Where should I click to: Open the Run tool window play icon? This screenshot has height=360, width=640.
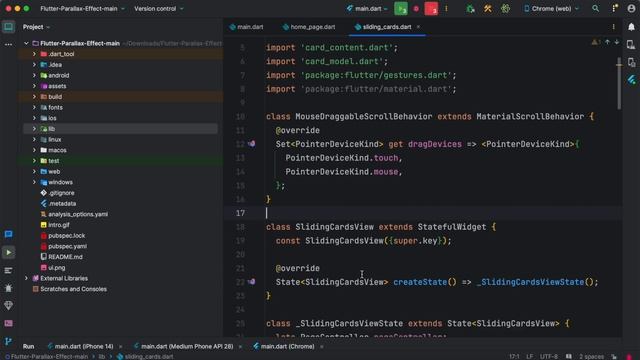coord(8,252)
